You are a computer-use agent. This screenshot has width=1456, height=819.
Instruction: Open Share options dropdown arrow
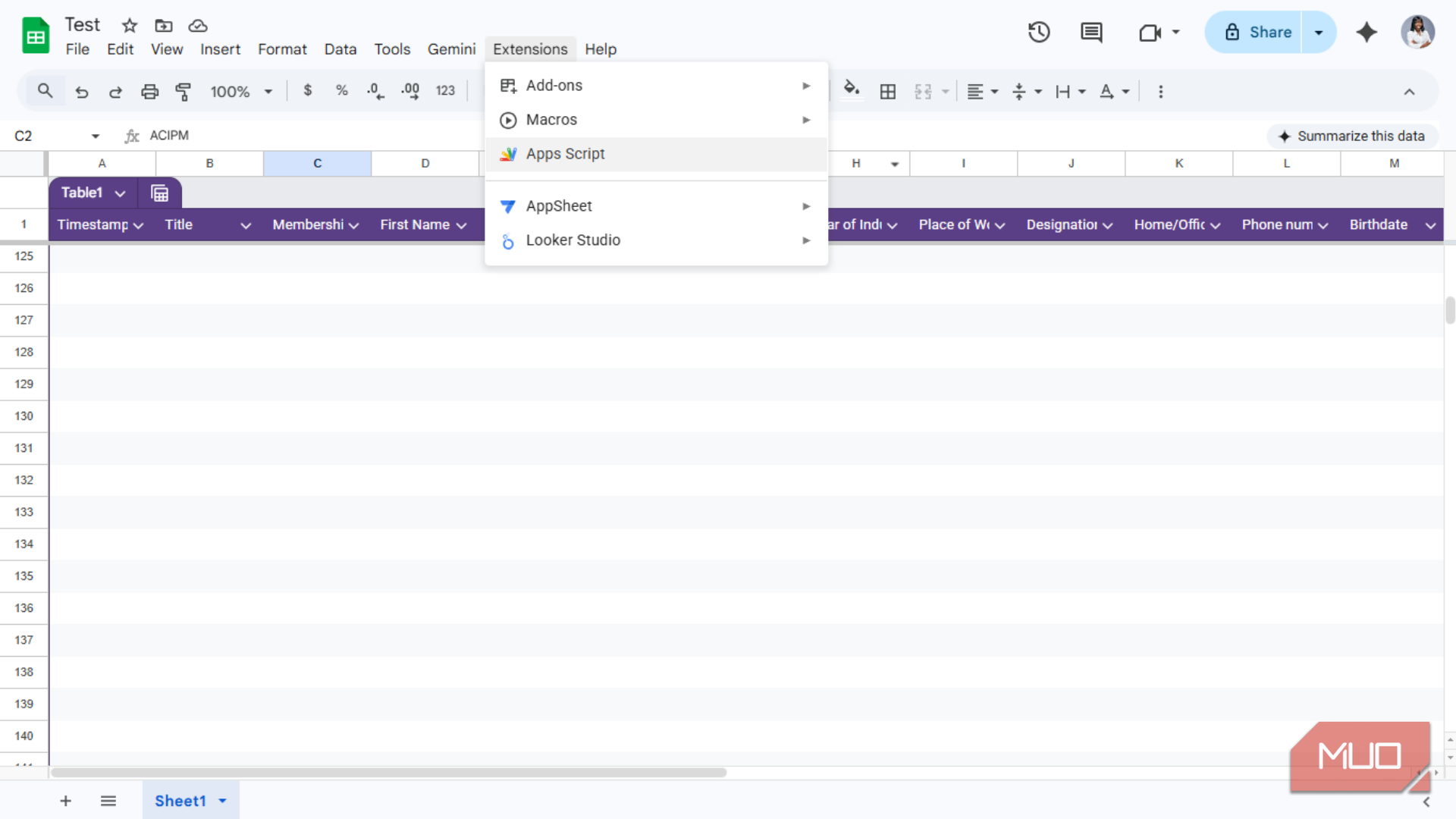(1319, 32)
